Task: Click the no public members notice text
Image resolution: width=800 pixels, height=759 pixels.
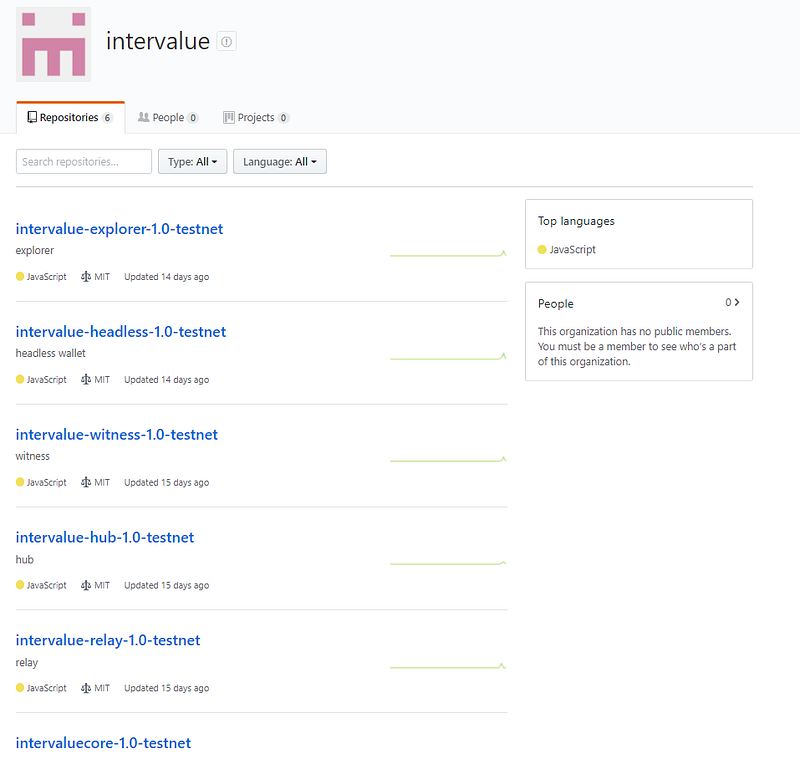Action: pos(637,347)
